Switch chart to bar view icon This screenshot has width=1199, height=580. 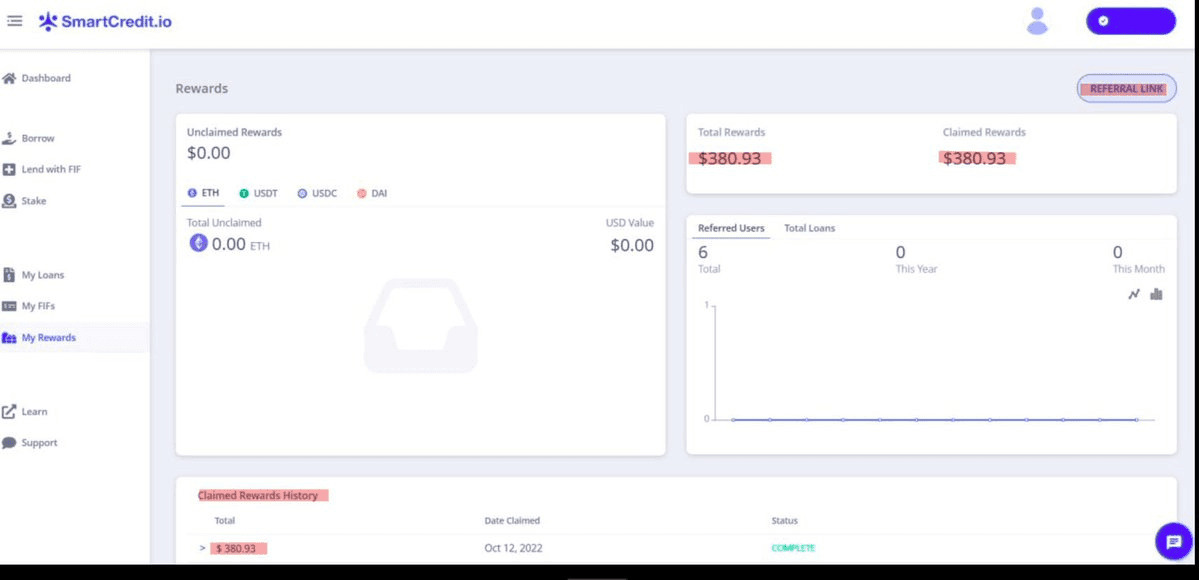1156,294
